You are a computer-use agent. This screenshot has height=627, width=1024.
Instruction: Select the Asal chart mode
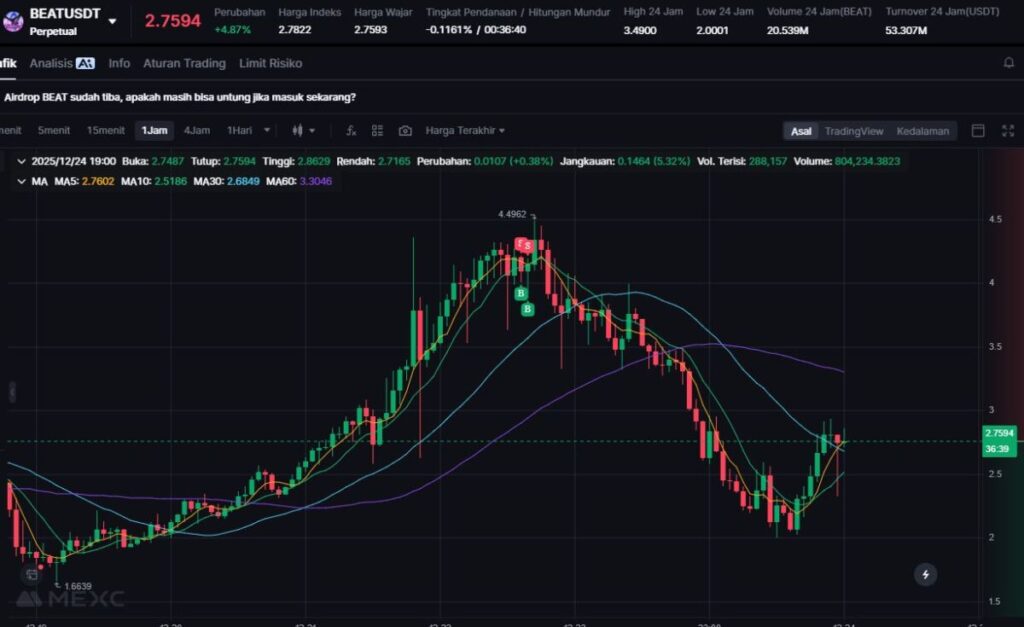pos(801,131)
